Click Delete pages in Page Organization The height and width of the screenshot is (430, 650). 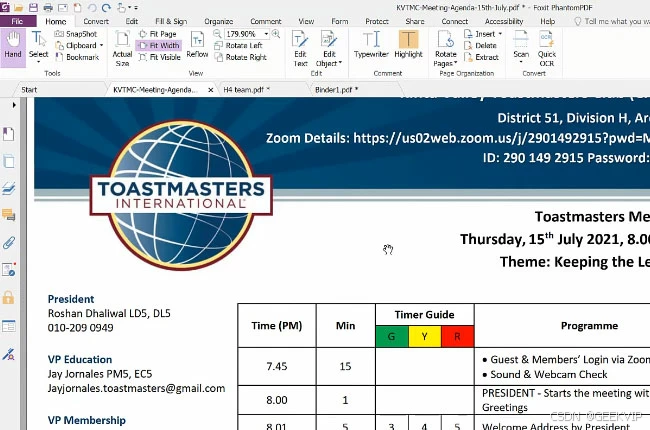coord(480,45)
